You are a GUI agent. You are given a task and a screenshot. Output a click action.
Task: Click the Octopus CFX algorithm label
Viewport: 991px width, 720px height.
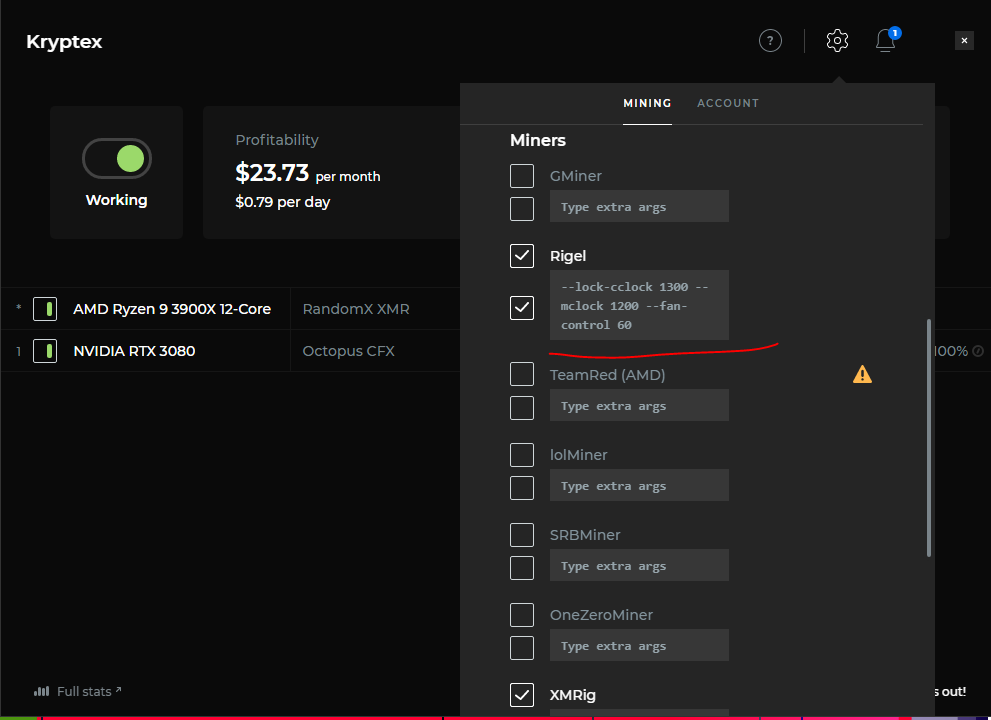(348, 351)
